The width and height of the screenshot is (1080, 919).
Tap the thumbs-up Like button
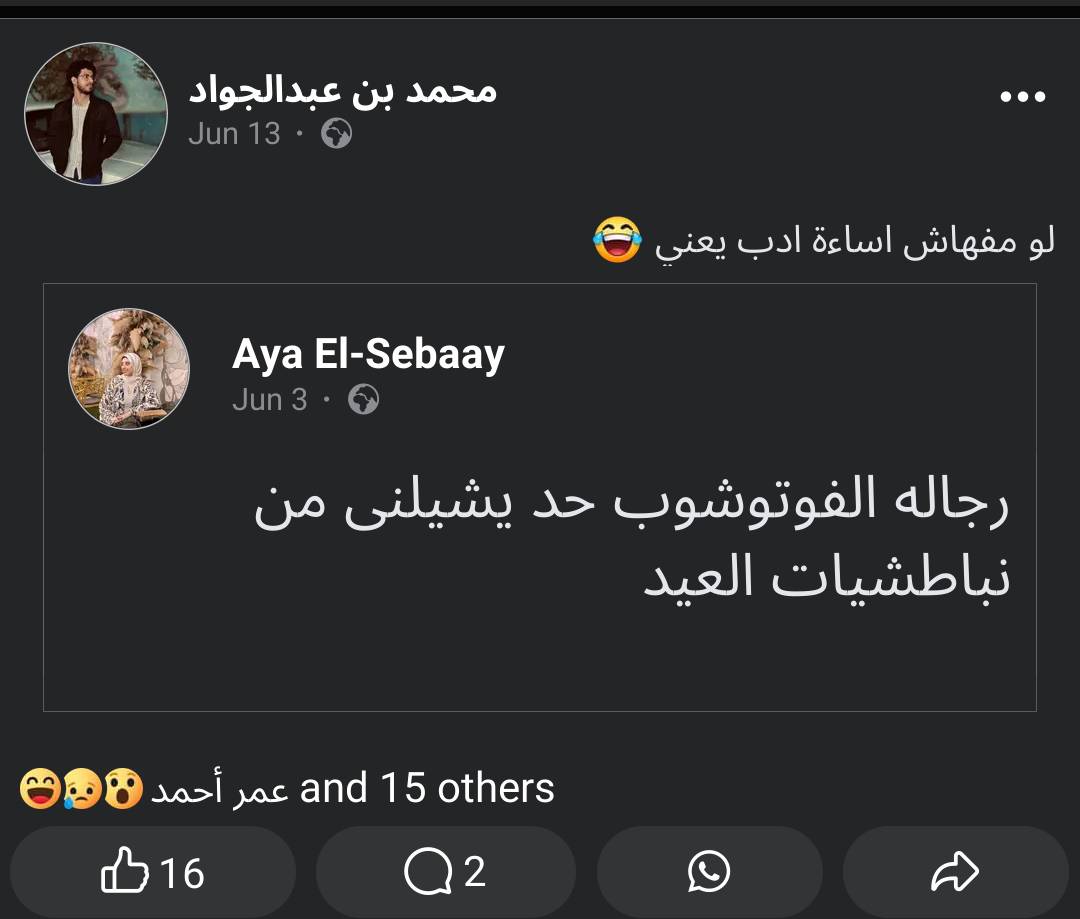153,873
